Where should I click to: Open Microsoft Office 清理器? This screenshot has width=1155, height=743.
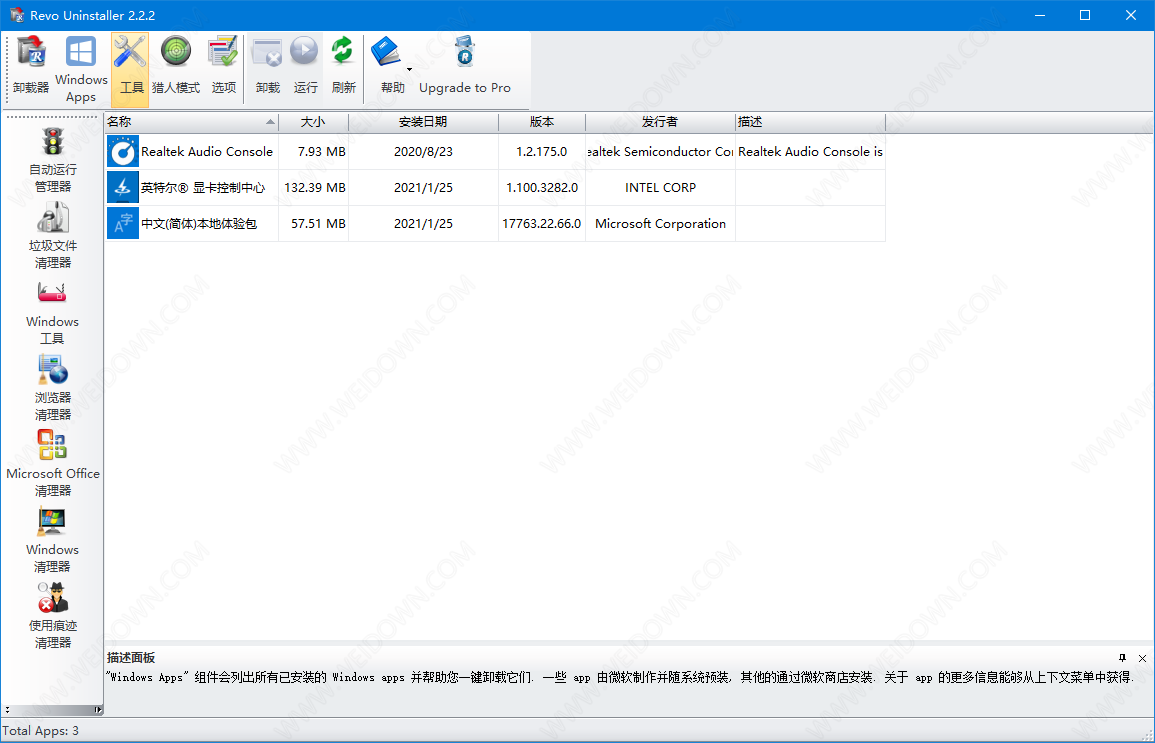pyautogui.click(x=52, y=465)
